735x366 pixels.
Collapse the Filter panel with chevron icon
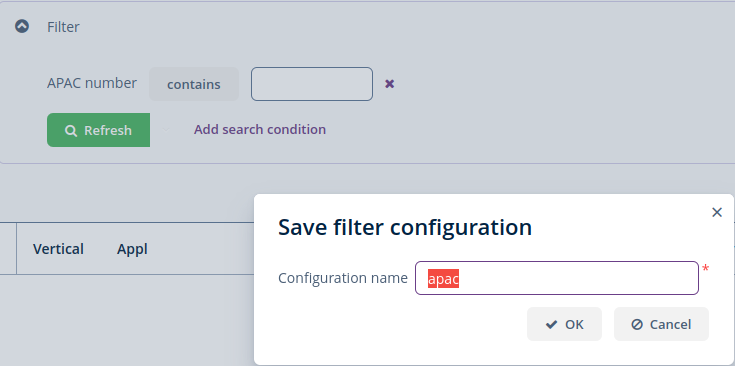click(x=22, y=26)
